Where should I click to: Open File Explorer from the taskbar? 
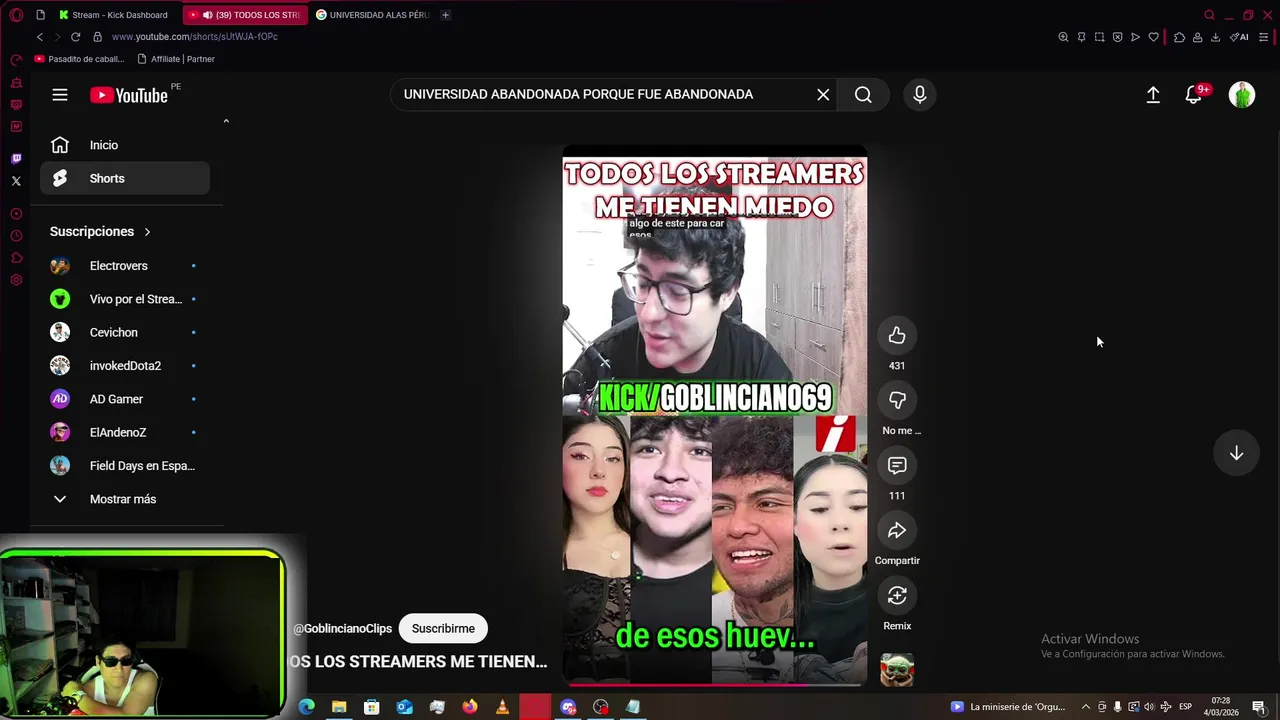point(339,707)
